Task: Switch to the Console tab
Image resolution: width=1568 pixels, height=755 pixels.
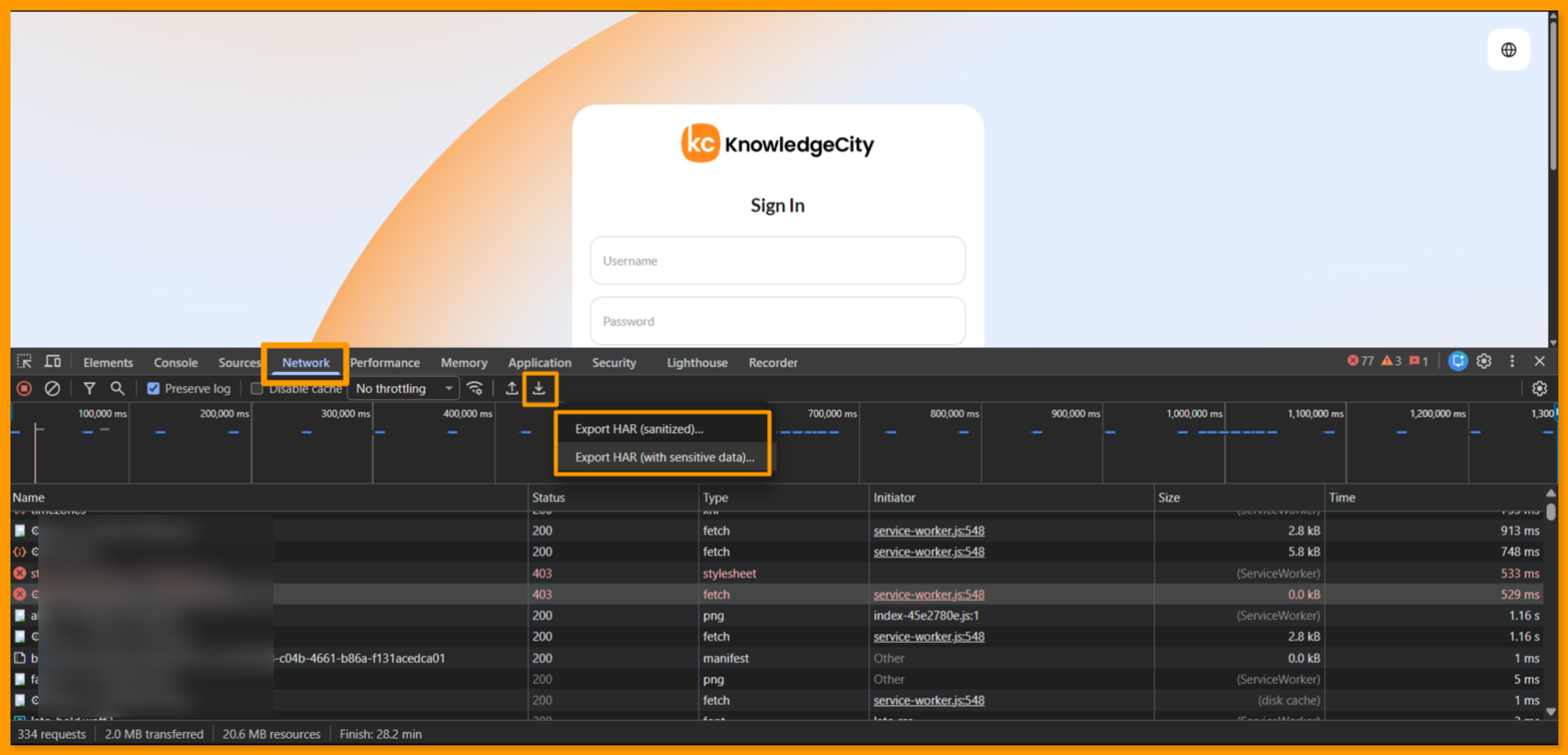Action: [176, 363]
